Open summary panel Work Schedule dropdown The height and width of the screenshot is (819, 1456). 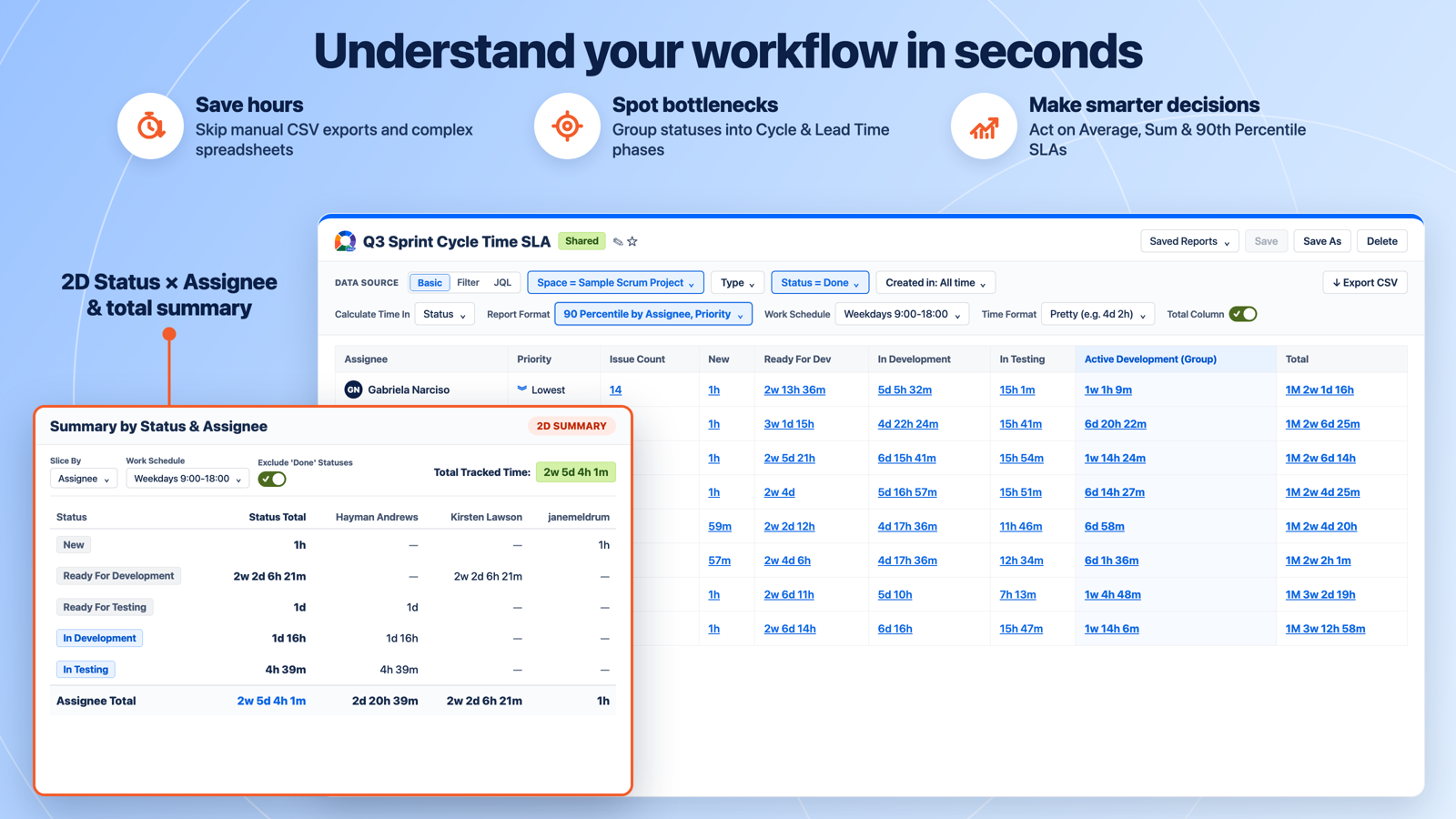pyautogui.click(x=187, y=479)
